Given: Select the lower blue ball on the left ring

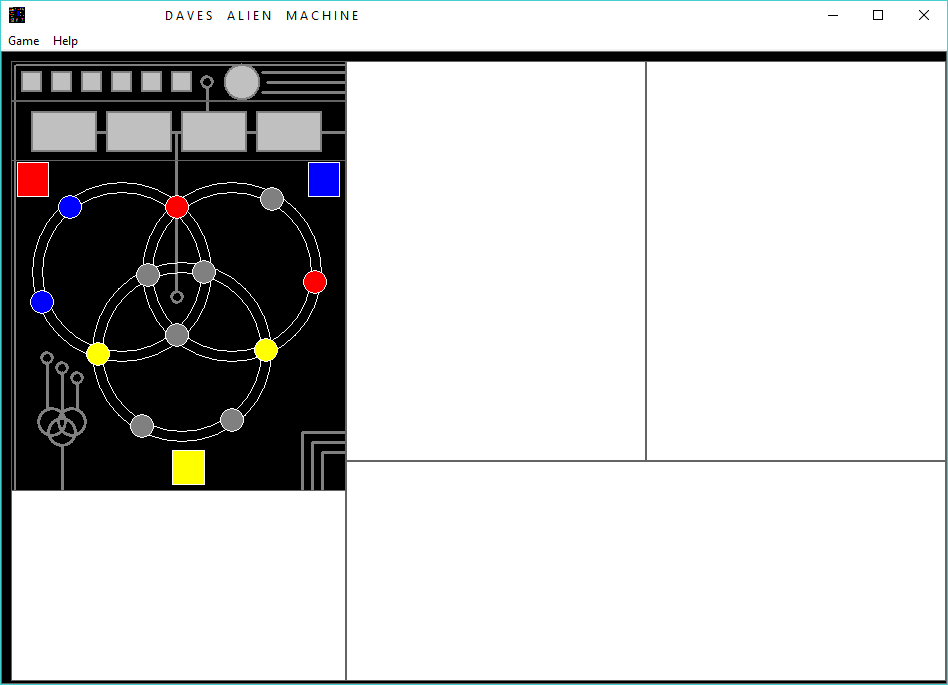Looking at the screenshot, I should click(42, 302).
